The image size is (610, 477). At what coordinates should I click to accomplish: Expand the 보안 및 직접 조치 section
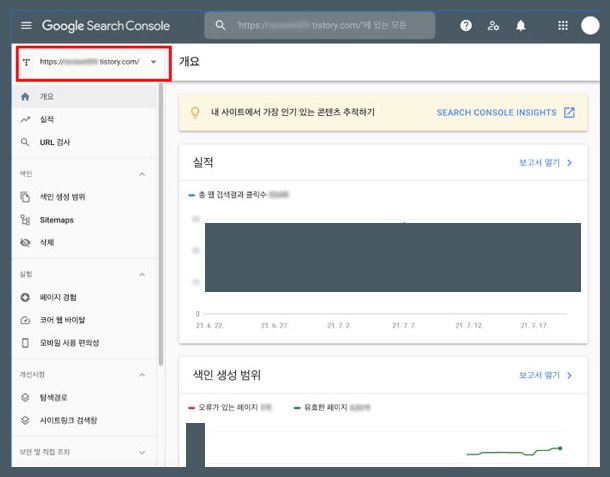pos(142,452)
